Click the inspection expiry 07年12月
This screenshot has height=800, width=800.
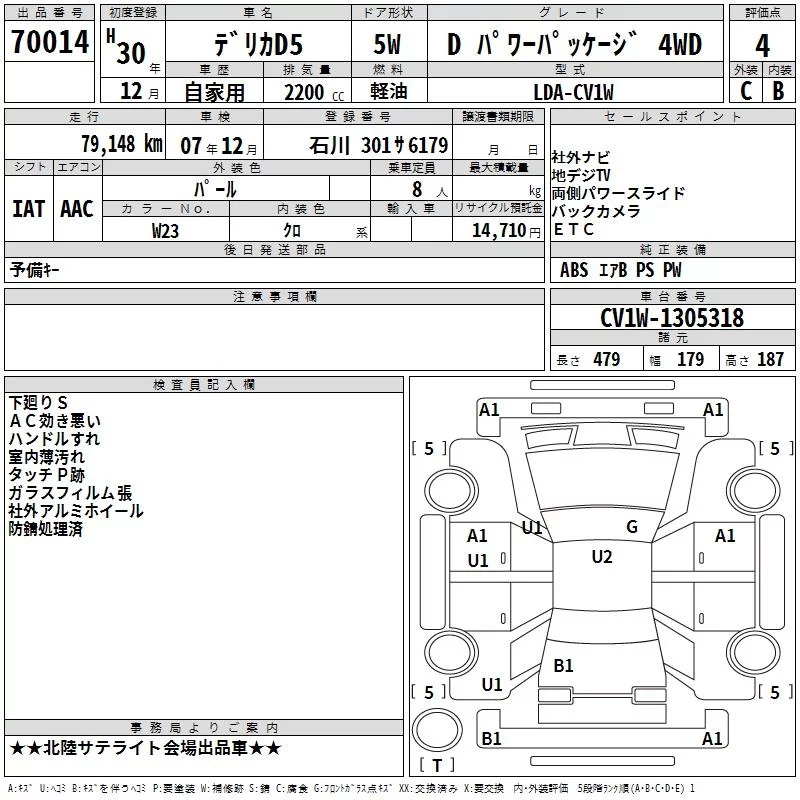[x=219, y=146]
